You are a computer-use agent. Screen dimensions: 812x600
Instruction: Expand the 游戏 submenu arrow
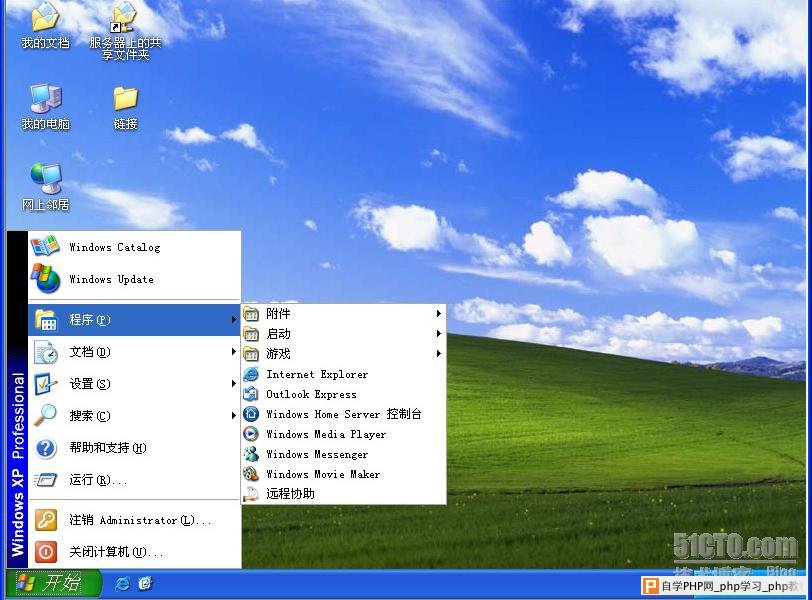click(439, 354)
